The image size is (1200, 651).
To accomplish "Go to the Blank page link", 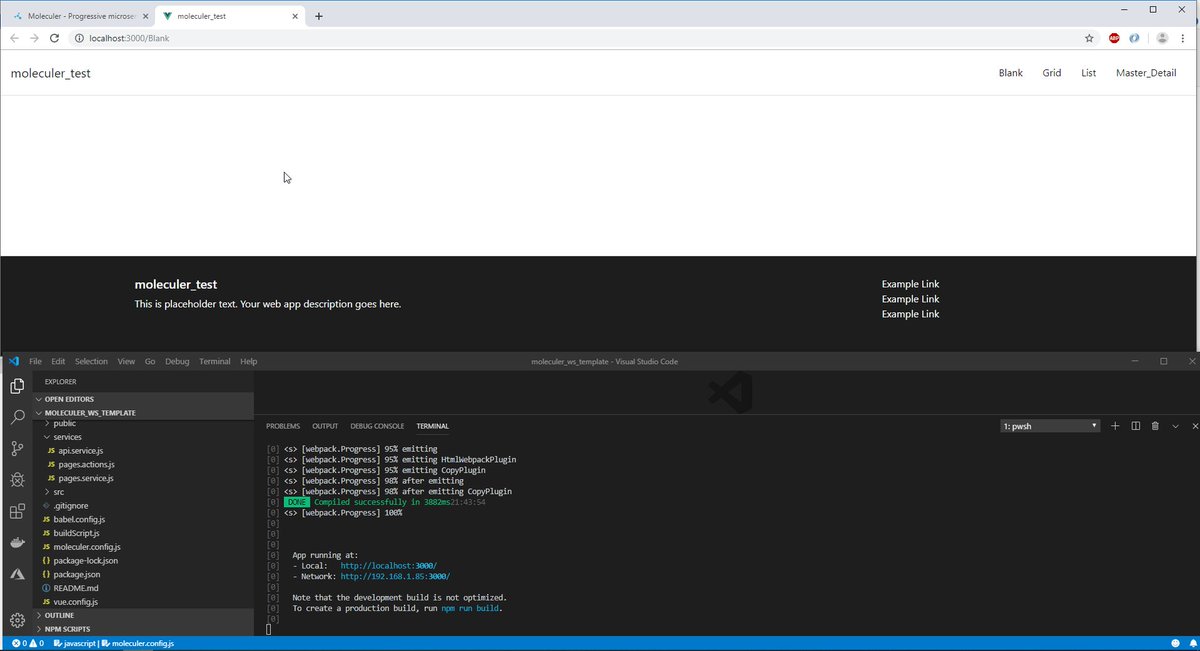I will (x=1010, y=73).
